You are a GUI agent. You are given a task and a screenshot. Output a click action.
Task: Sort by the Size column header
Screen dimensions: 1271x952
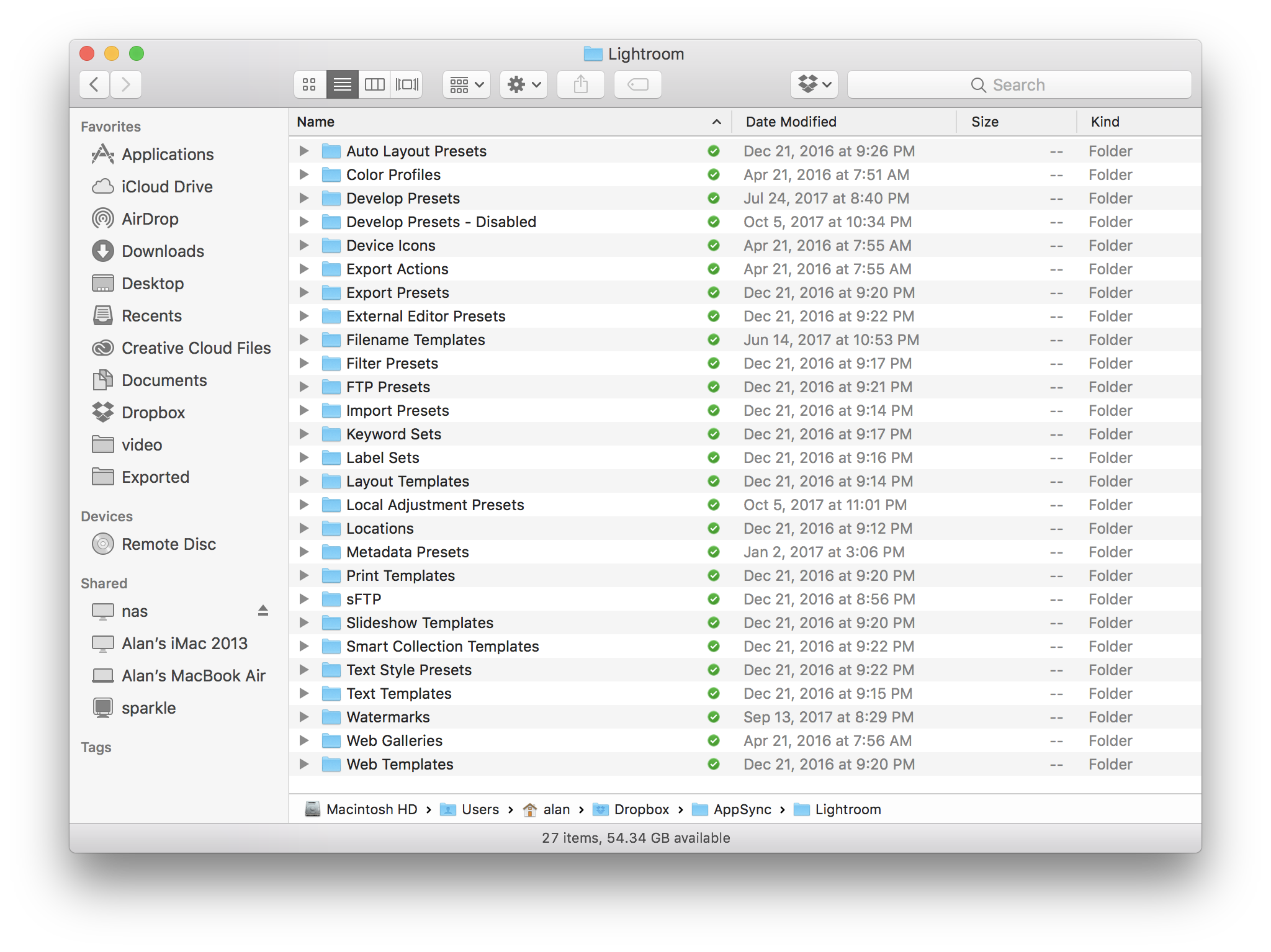1017,122
